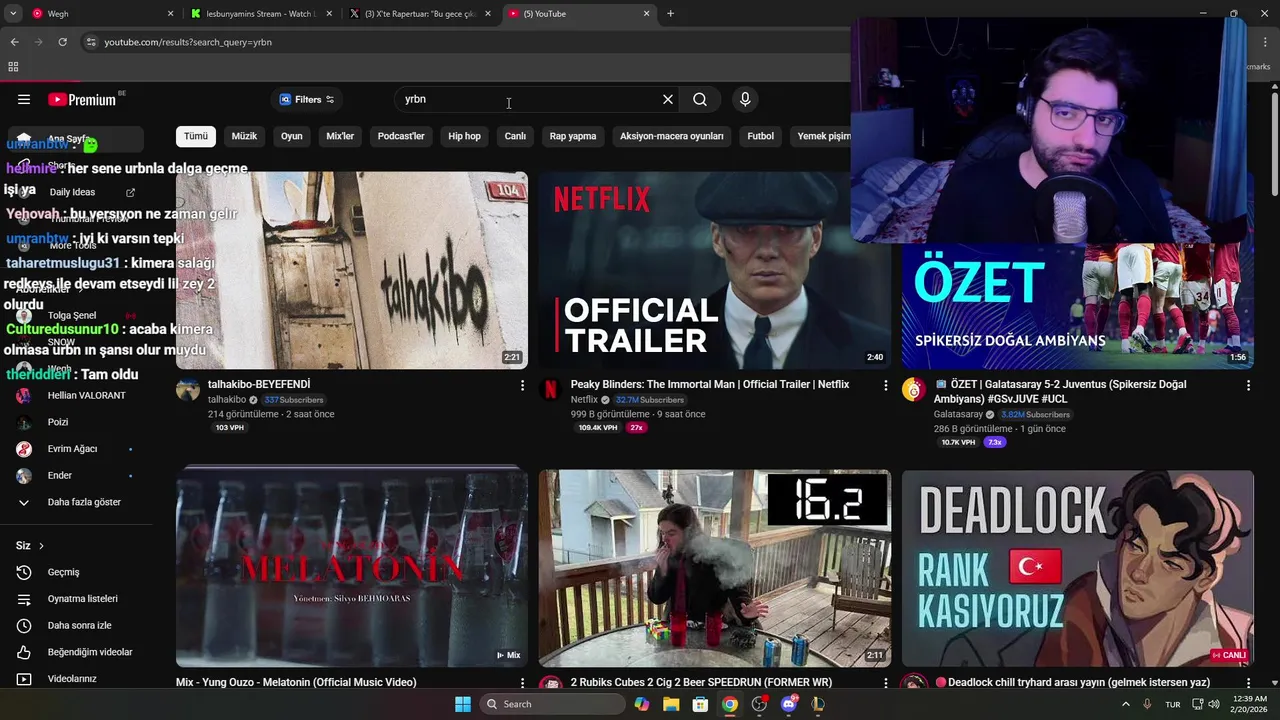Click the magnifier search button
Screen dimensions: 1280x720
[x=700, y=99]
